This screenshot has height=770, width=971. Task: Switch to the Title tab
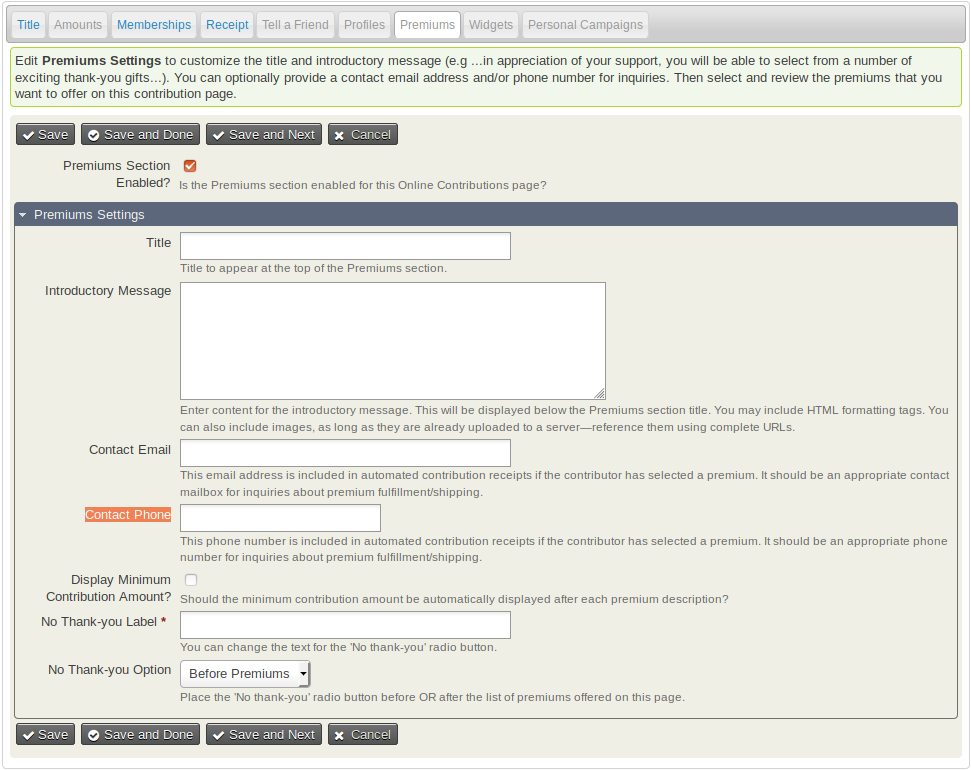[x=29, y=25]
